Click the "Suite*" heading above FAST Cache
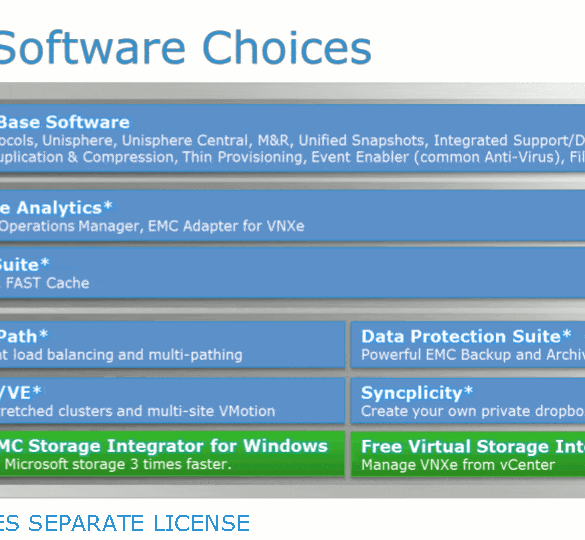Screen dimensions: 585x540 pyautogui.click(x=25, y=265)
